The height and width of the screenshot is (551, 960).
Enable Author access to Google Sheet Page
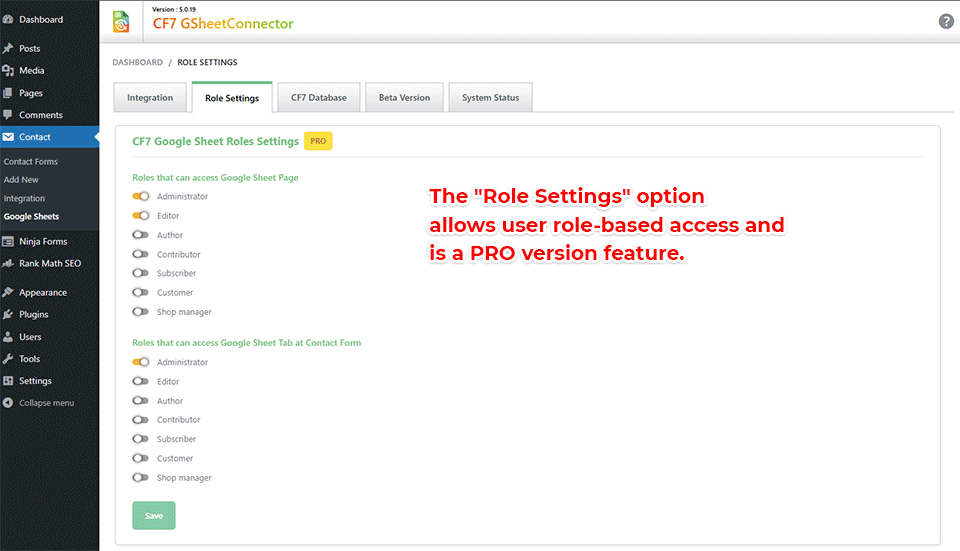click(141, 234)
